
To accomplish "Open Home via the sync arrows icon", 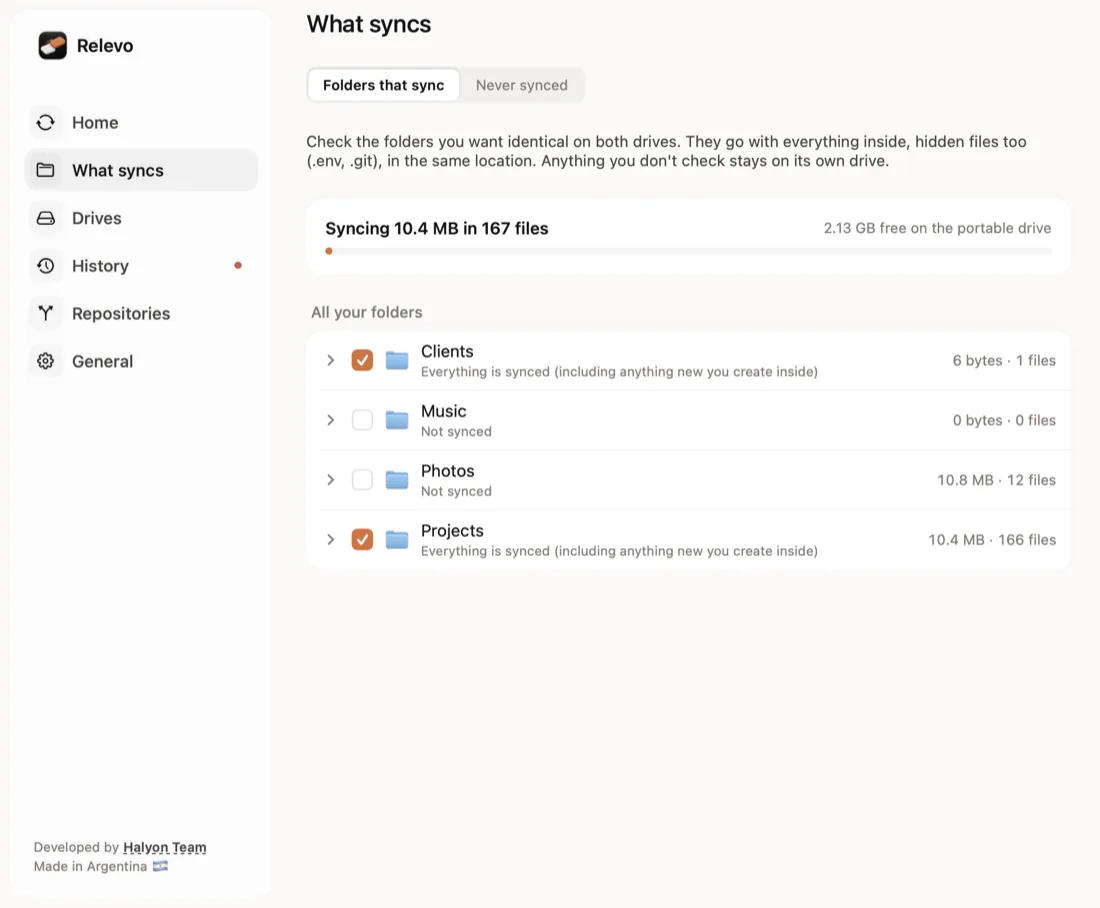I will click(46, 123).
